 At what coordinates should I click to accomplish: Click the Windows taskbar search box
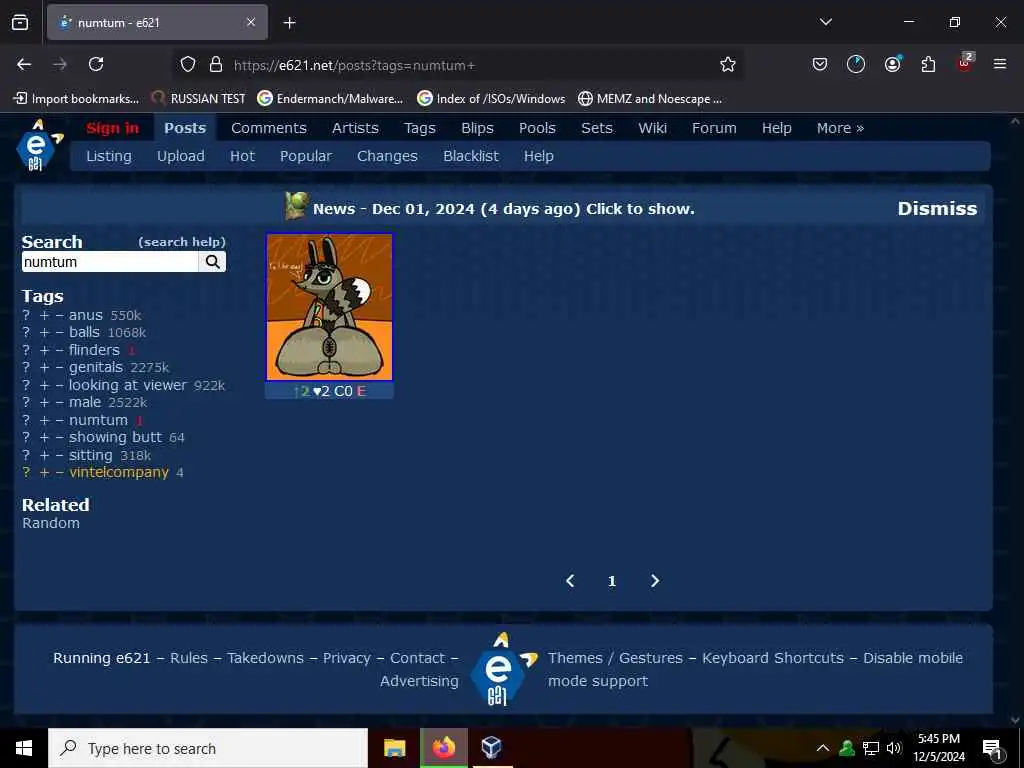point(208,748)
